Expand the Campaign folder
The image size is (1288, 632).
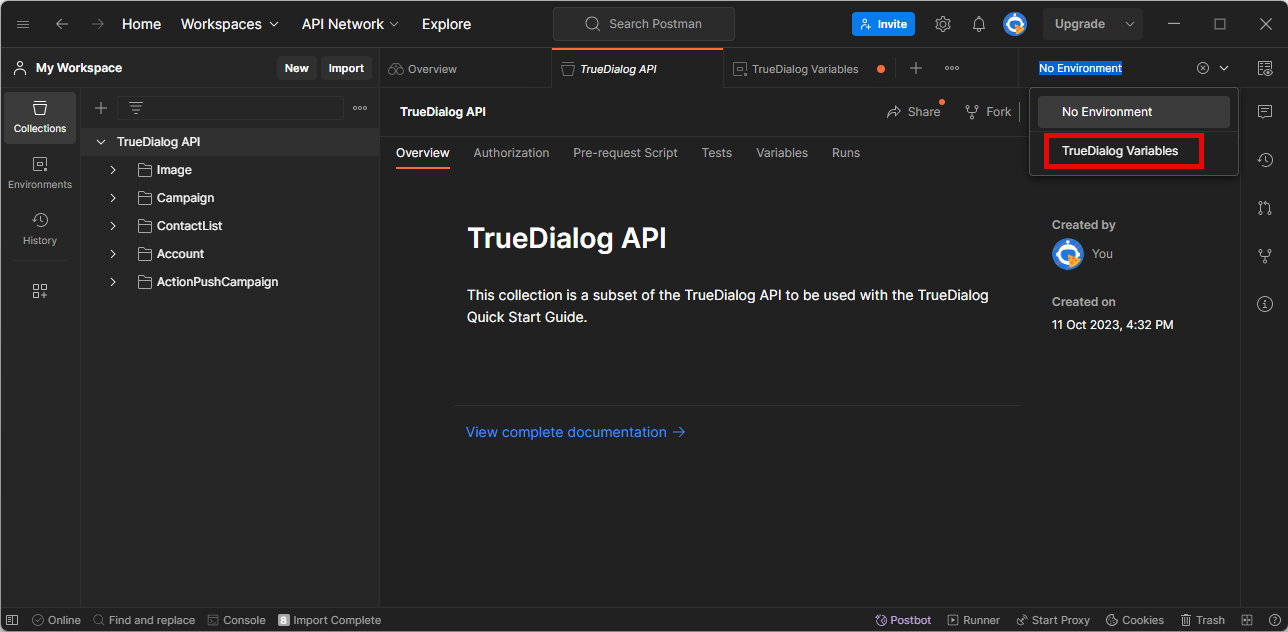point(113,198)
